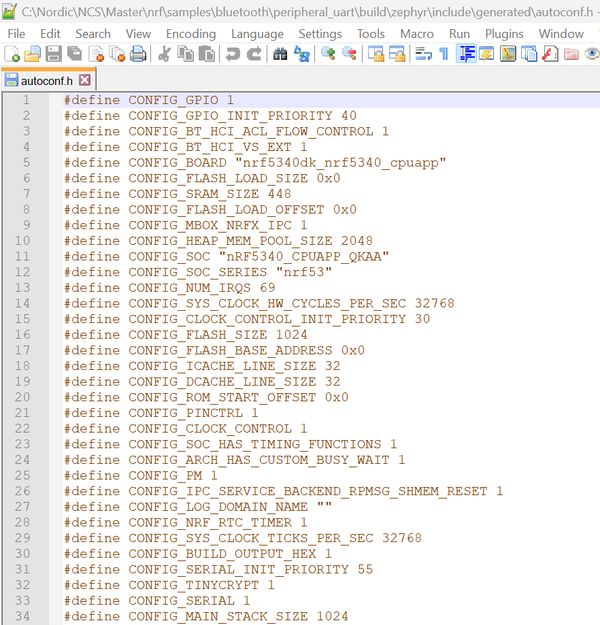Open the Replace dialog icon
600x625 pixels.
302,54
